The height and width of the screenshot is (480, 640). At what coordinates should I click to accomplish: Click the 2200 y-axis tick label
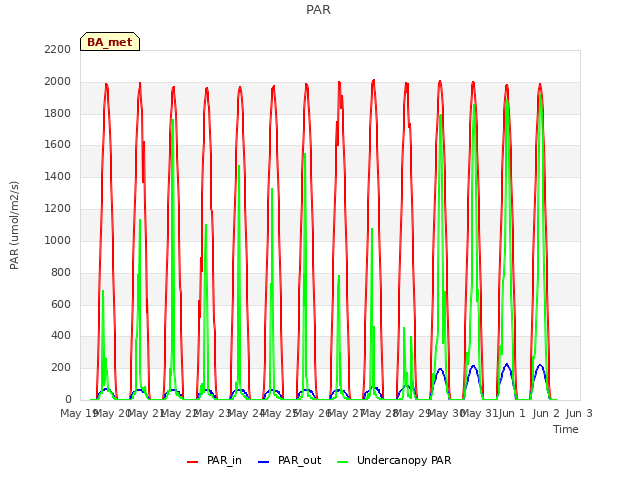58,49
